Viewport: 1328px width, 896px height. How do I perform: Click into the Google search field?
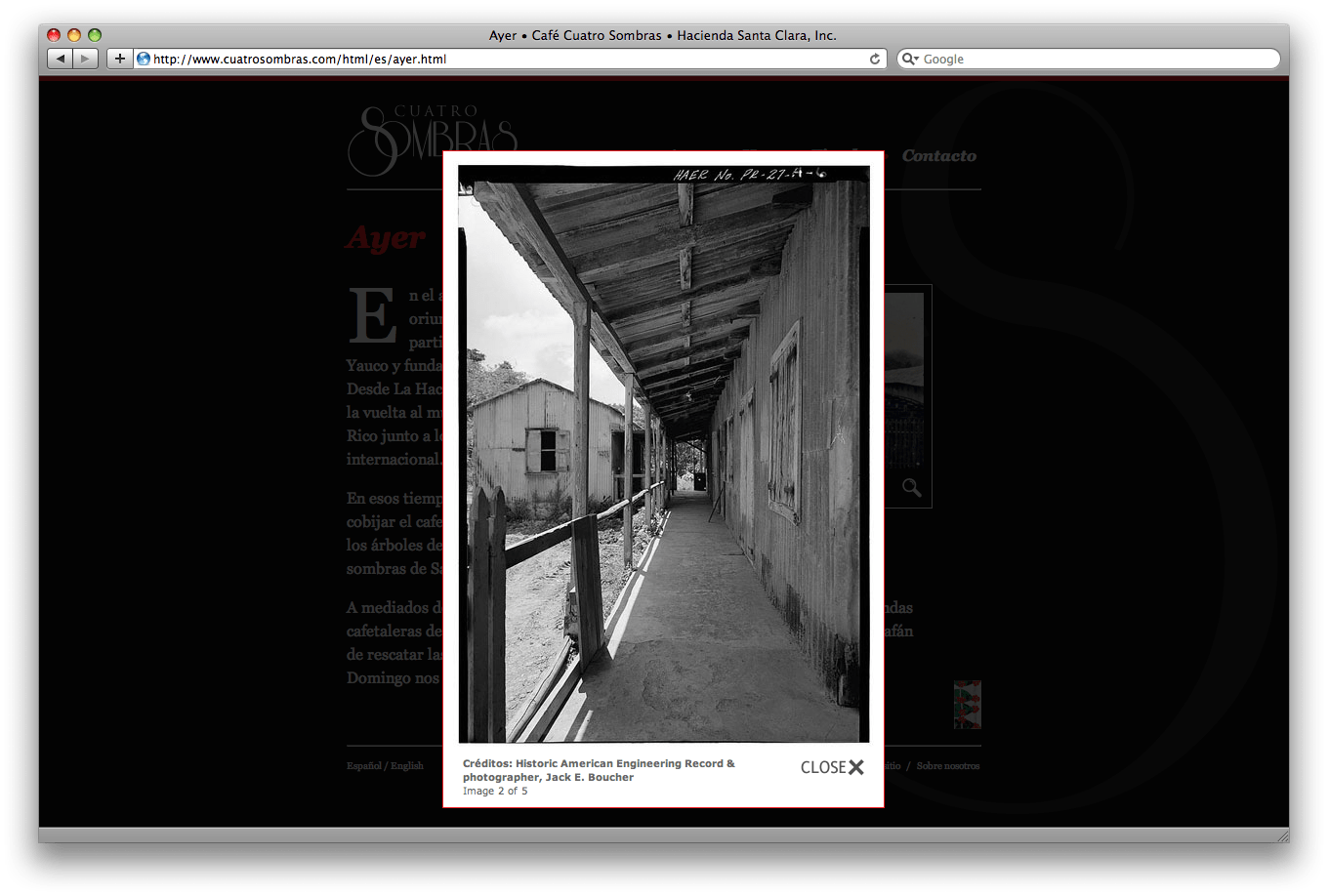point(1094,60)
